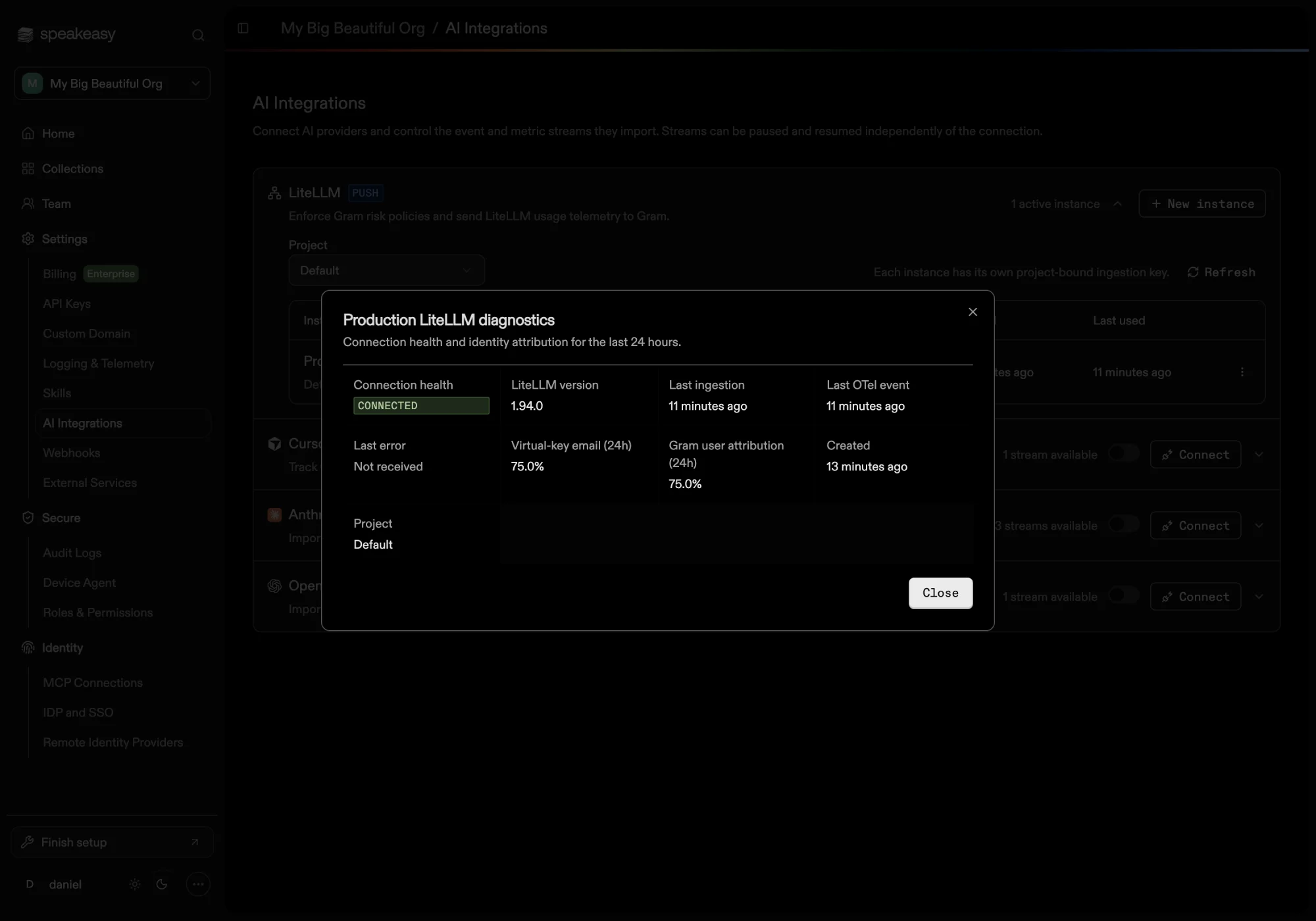Click the Anthropic integration icon
The image size is (1316, 921).
point(274,515)
